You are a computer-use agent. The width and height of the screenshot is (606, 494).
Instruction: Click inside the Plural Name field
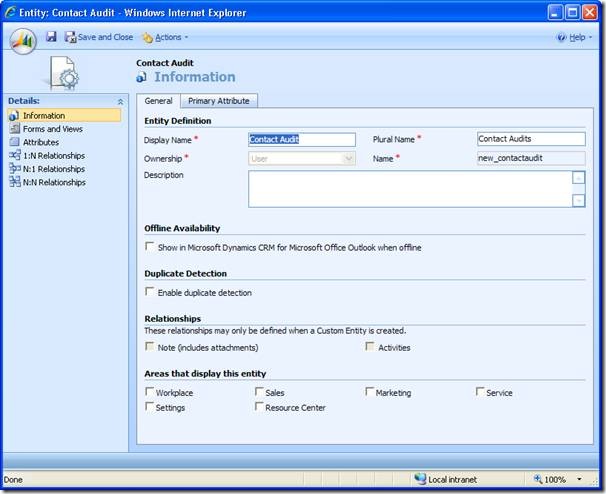[x=530, y=139]
